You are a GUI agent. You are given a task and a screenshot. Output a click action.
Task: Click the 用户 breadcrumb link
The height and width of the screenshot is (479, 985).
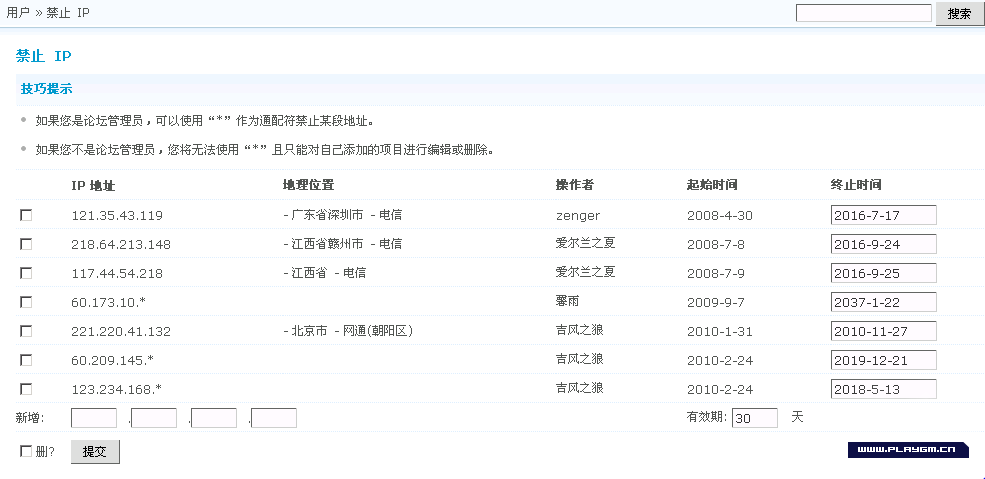(x=18, y=14)
